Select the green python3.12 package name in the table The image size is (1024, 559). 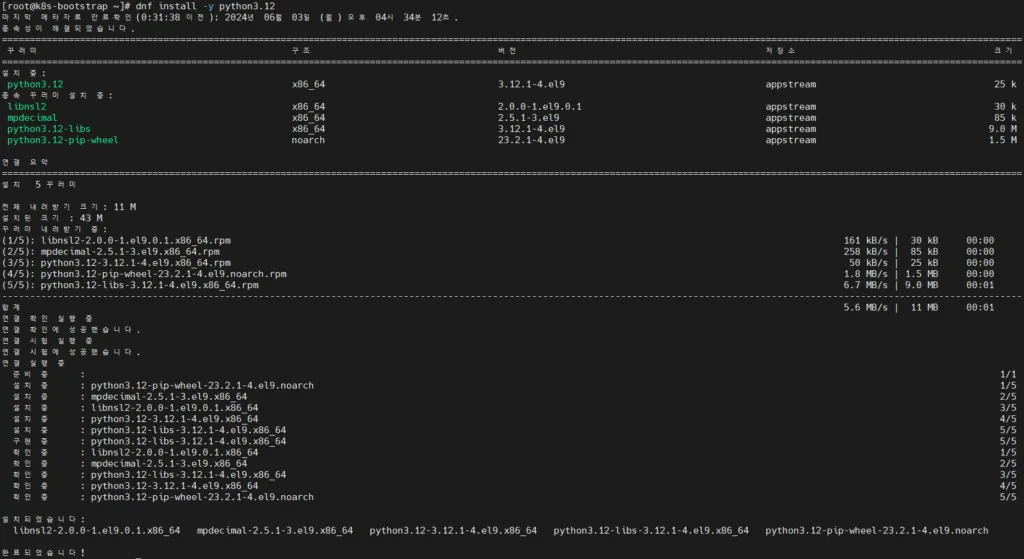point(35,84)
